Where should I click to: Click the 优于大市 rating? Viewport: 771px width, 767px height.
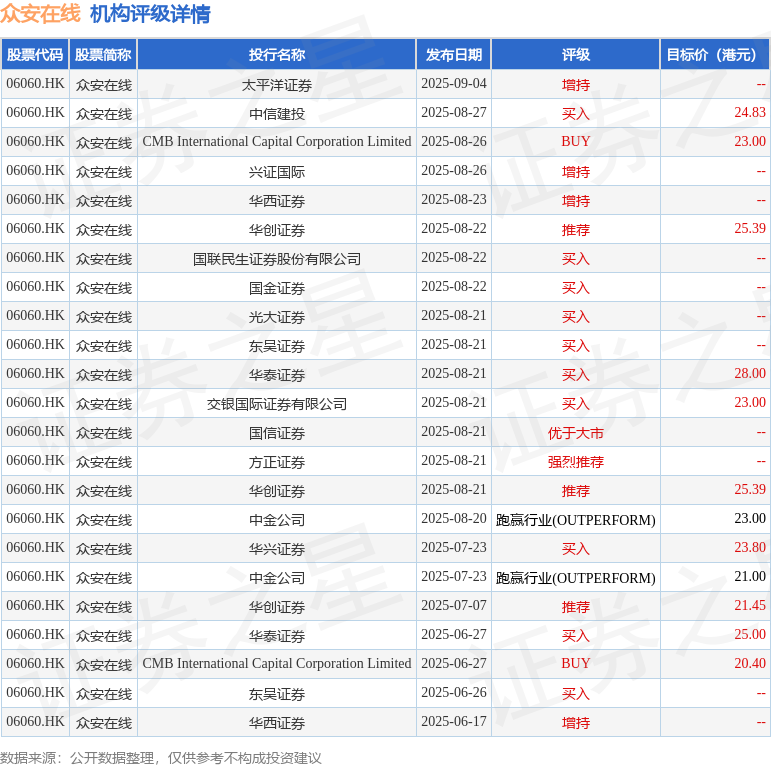576,433
